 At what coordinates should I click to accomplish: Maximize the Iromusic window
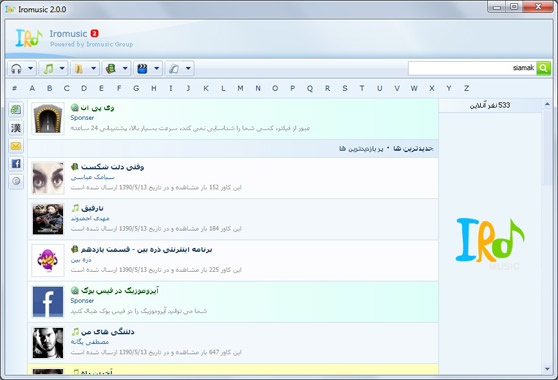coord(514,6)
